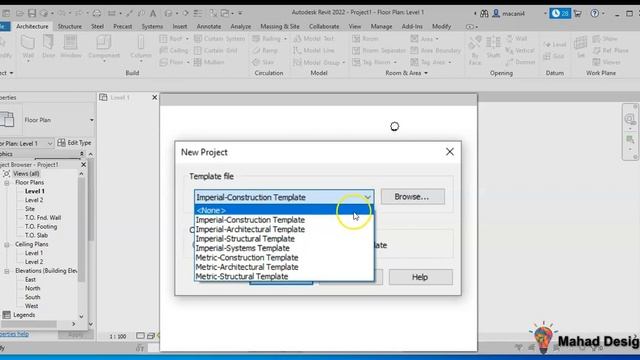Click the Grid datum tool
Screen dimensions: 640x360
(555, 56)
